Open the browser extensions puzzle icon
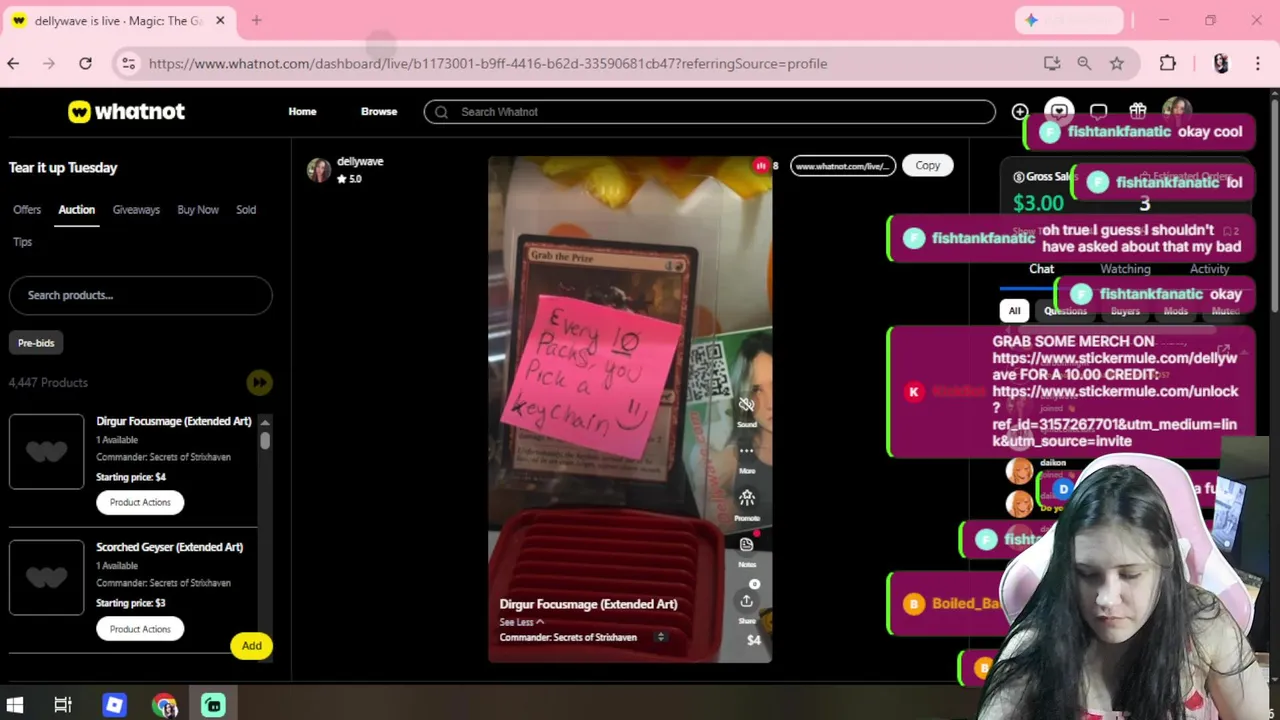1280x720 pixels. click(1167, 63)
